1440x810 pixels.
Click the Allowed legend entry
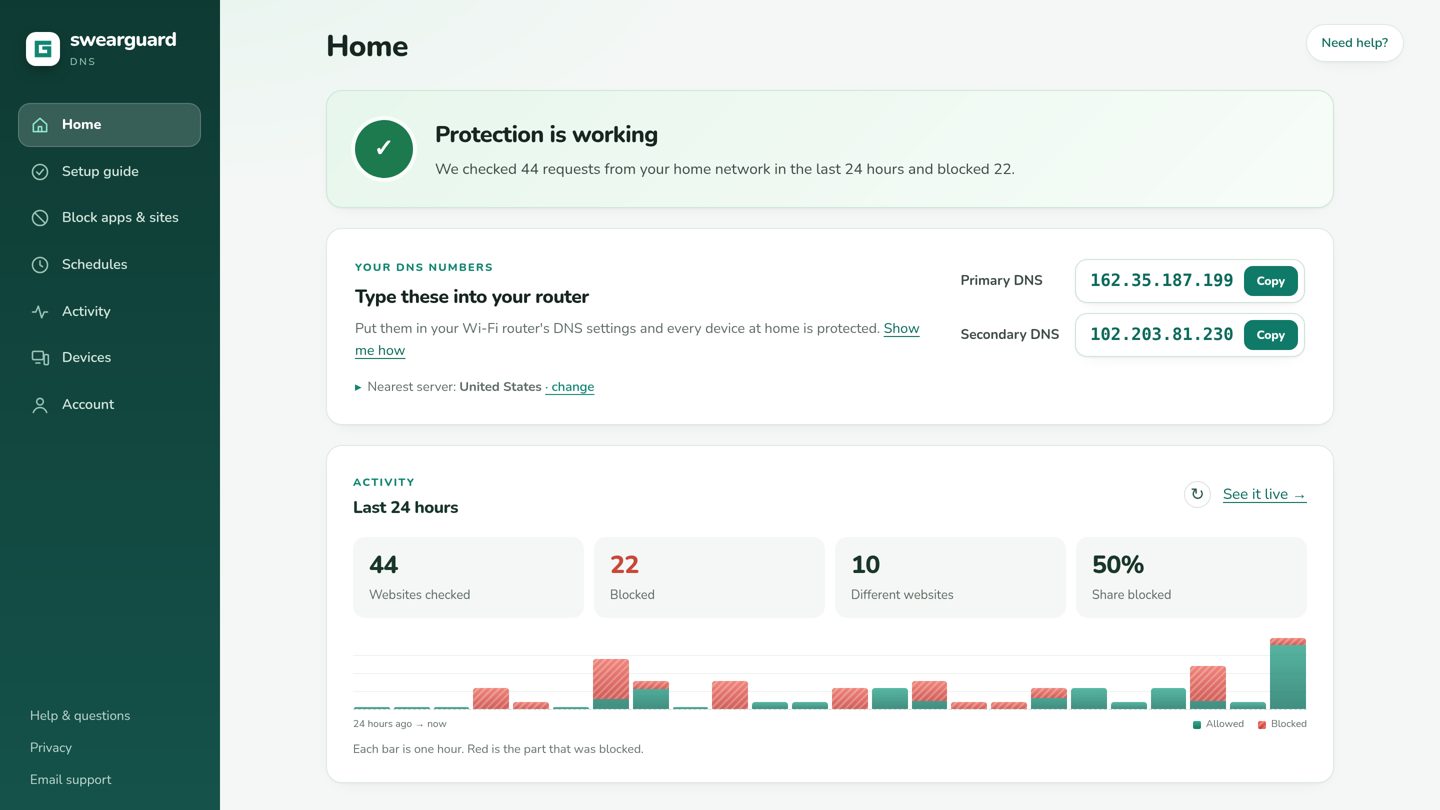1218,724
